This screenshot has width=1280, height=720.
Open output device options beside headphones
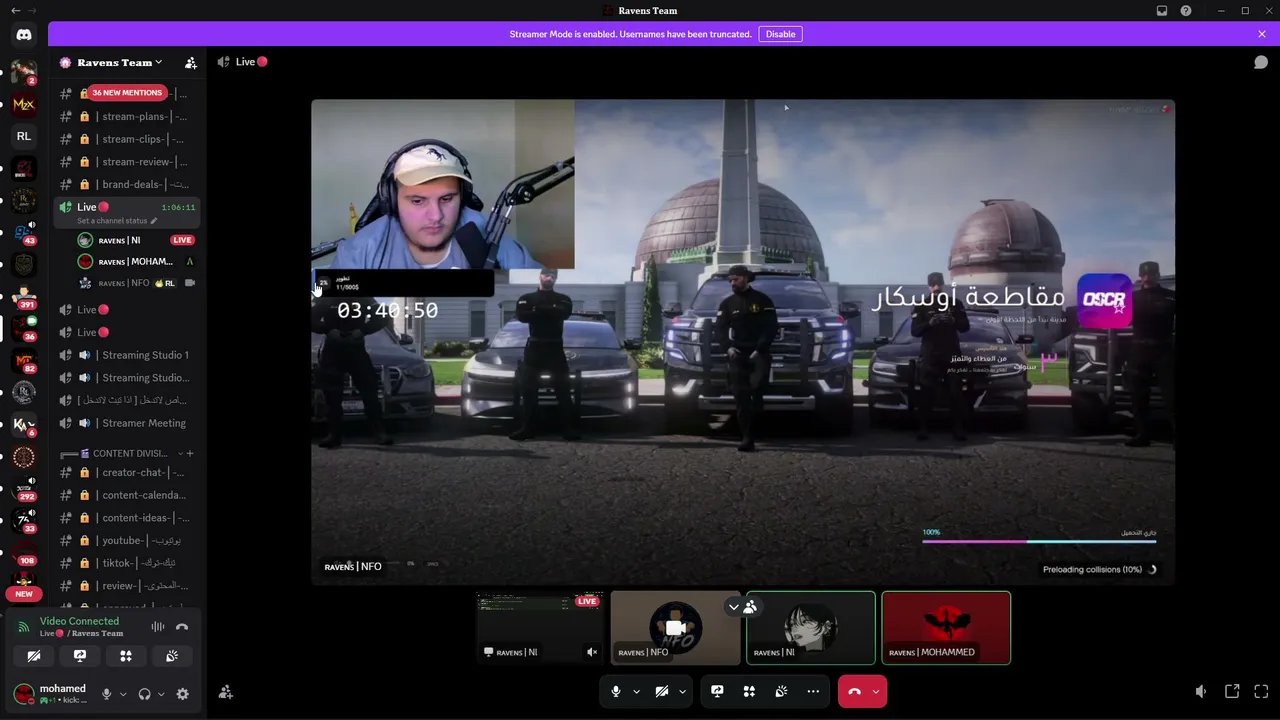[161, 694]
